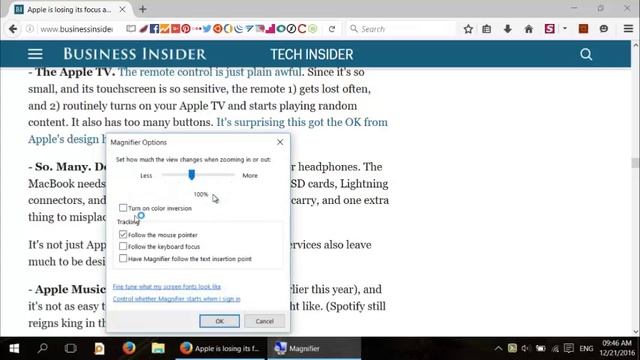Expand the dropdown arrow beside the S extension
This screenshot has height=360, width=640.
[565, 29]
